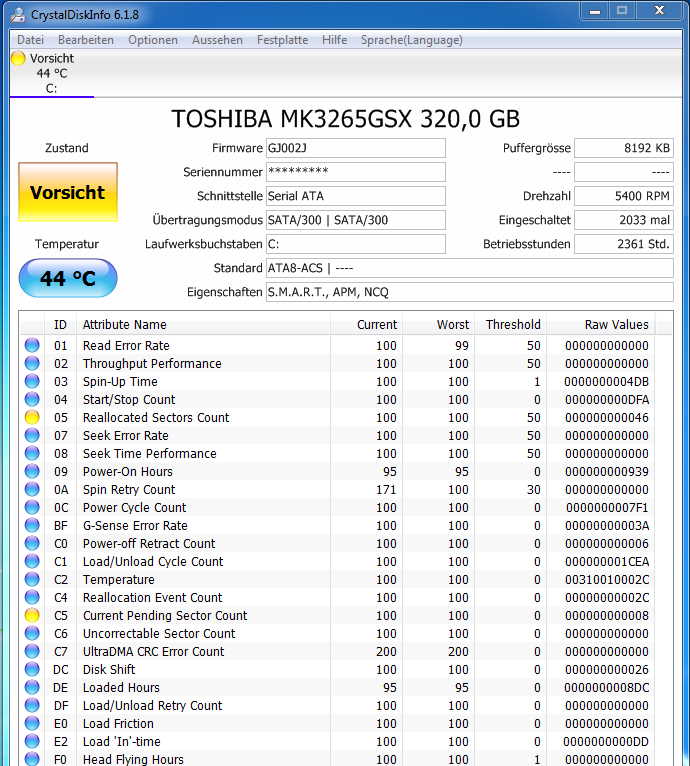This screenshot has height=766, width=690.
Task: Click the blue status icon for Throughput Performance
Action: pos(32,363)
